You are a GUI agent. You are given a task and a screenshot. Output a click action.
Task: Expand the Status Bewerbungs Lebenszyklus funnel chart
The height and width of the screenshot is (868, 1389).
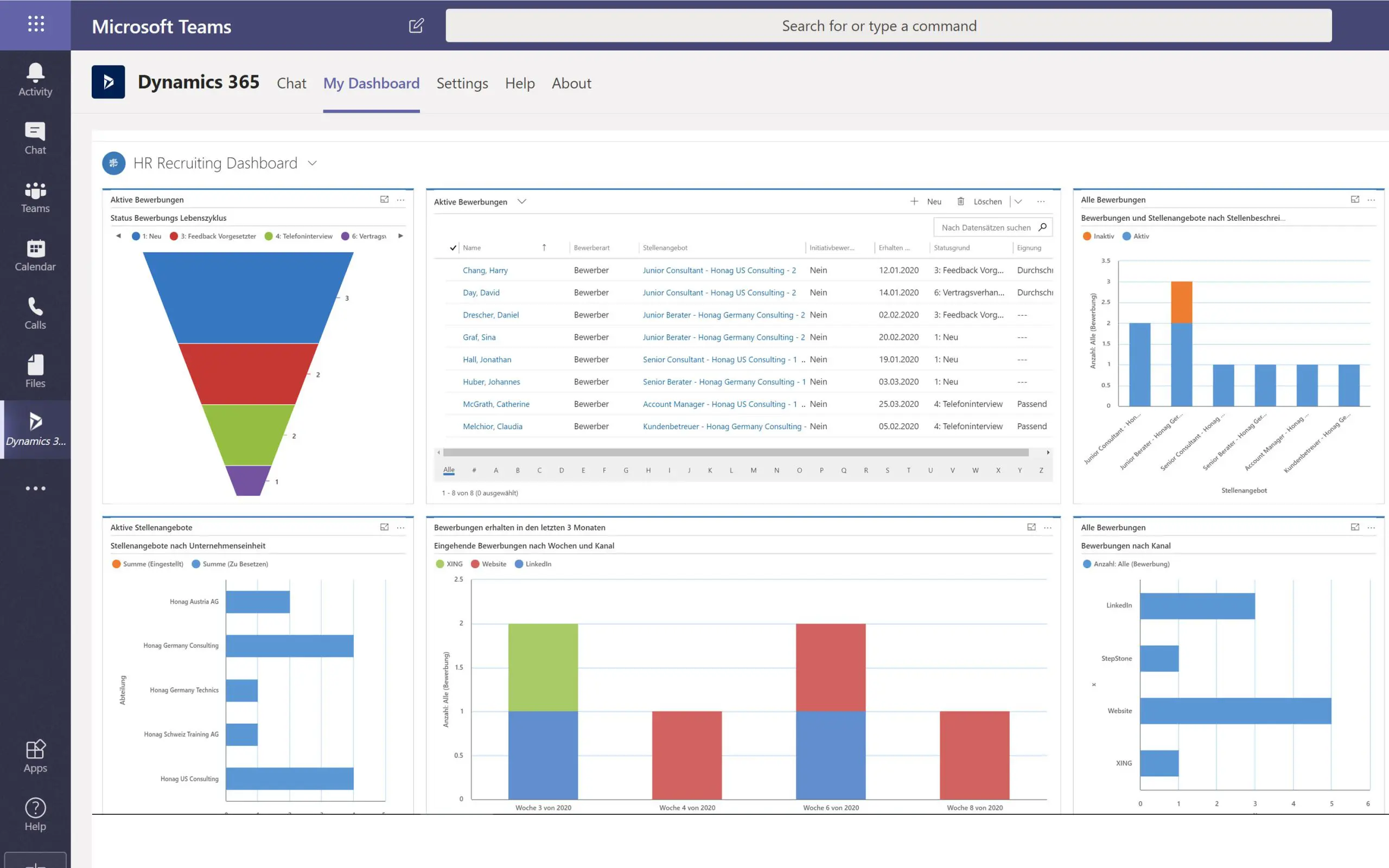(384, 199)
